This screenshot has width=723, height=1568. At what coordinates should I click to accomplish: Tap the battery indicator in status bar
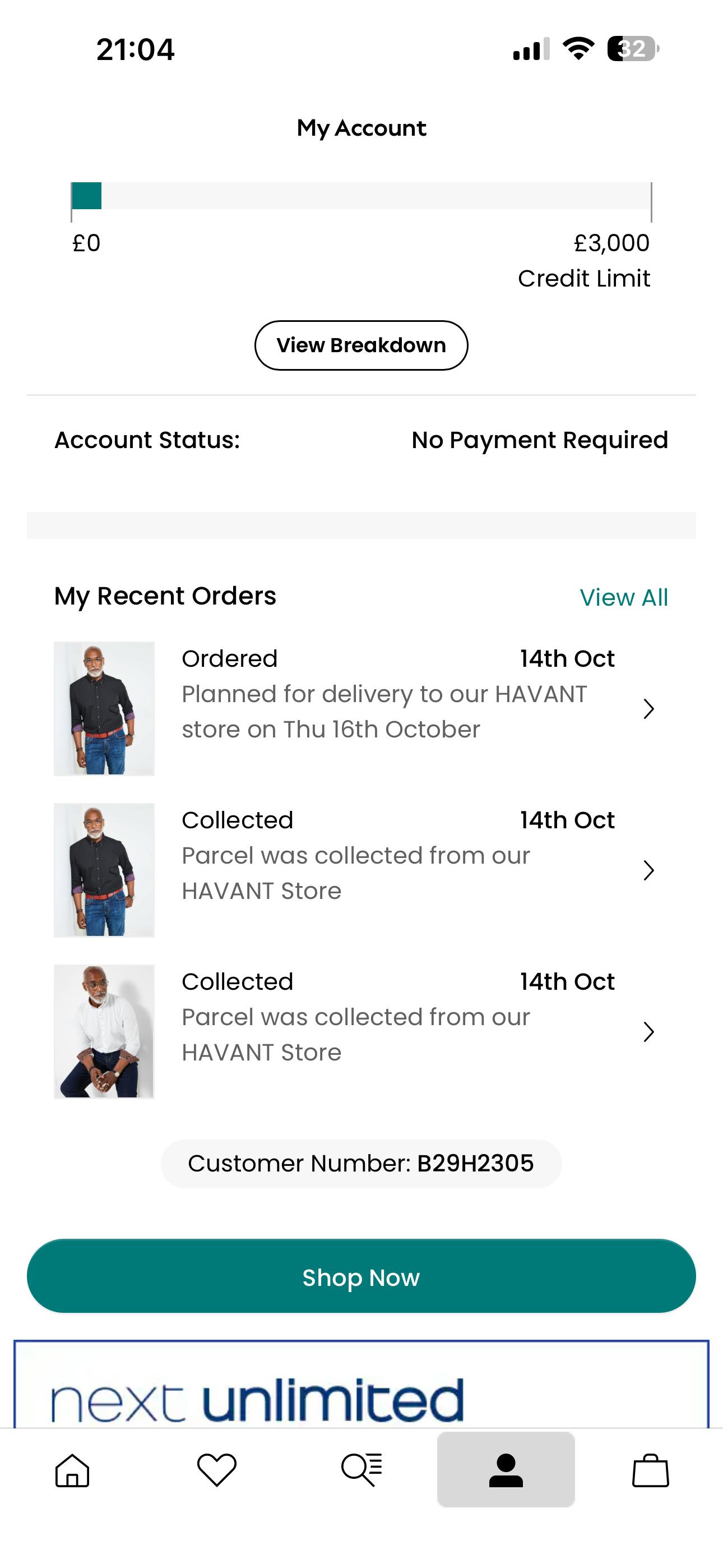pyautogui.click(x=633, y=49)
